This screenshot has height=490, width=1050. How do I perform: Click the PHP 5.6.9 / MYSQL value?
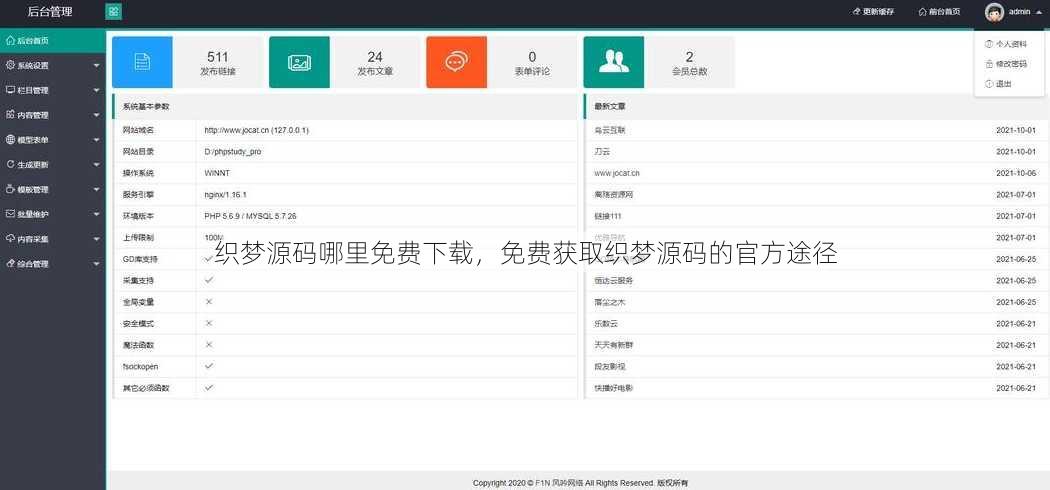pyautogui.click(x=250, y=216)
